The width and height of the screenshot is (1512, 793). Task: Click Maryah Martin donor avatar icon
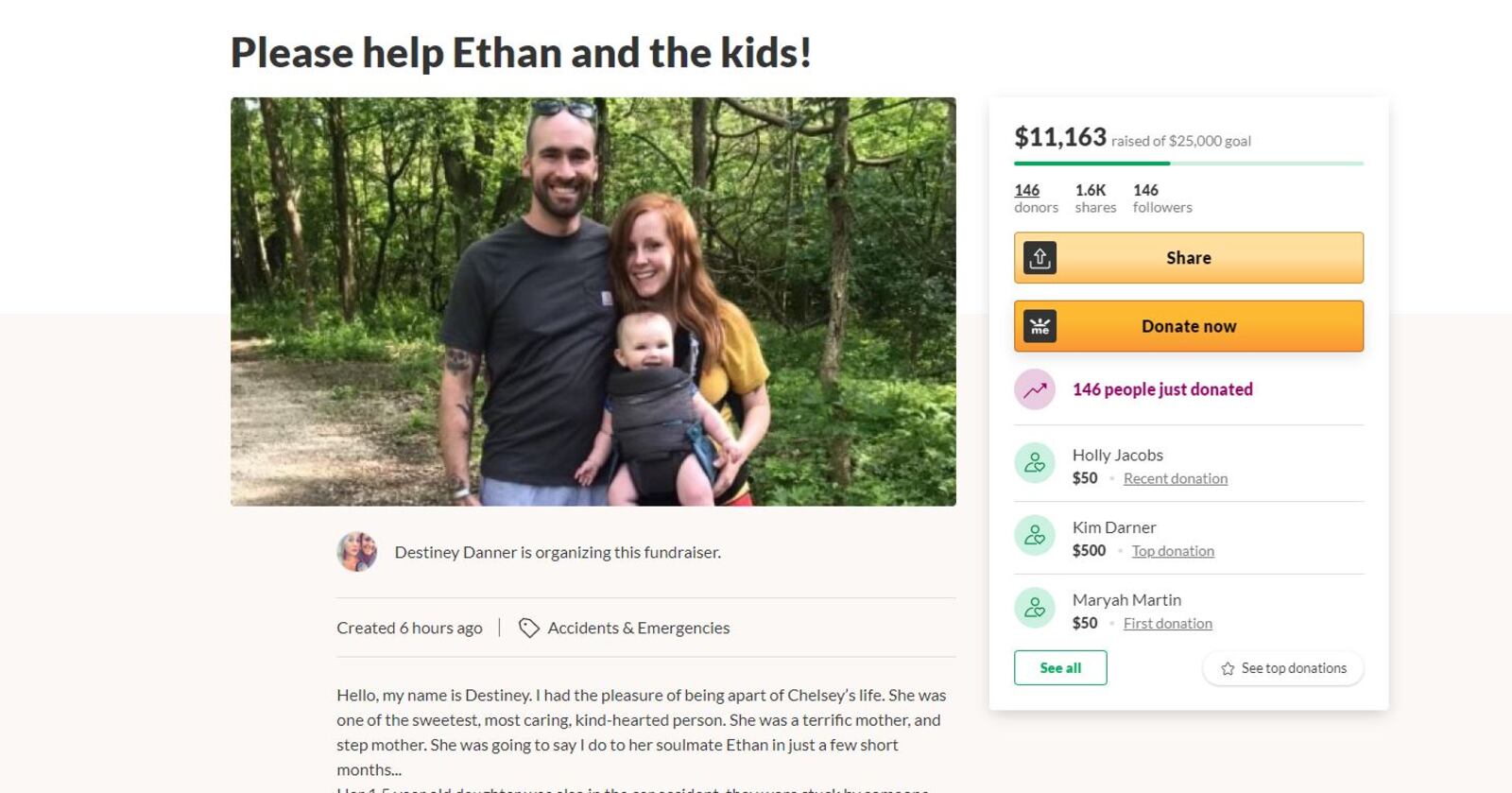[1035, 608]
